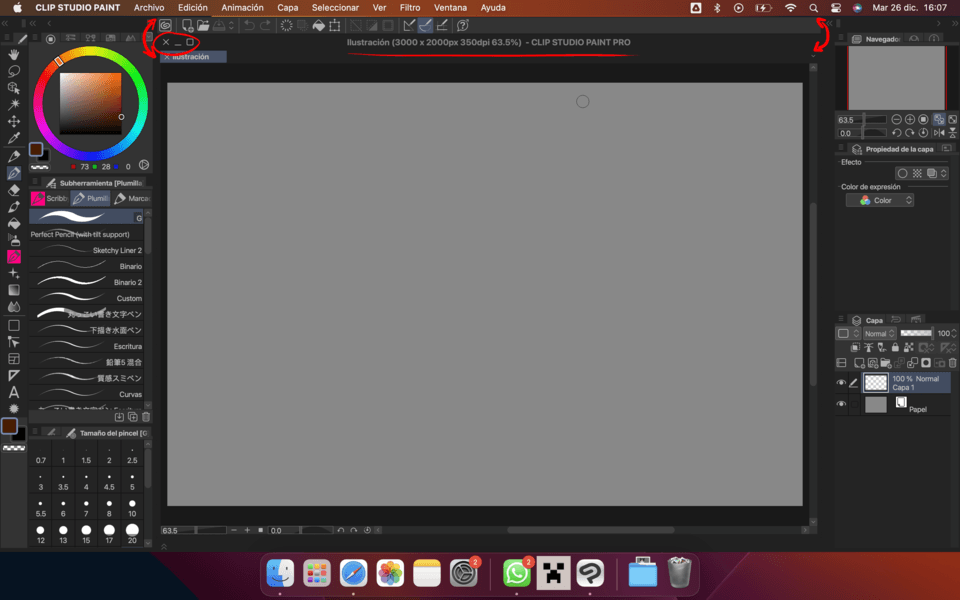Screen dimensions: 960x600
Task: Open the palette color dropdown in Capa panel
Action: [x=847, y=334]
